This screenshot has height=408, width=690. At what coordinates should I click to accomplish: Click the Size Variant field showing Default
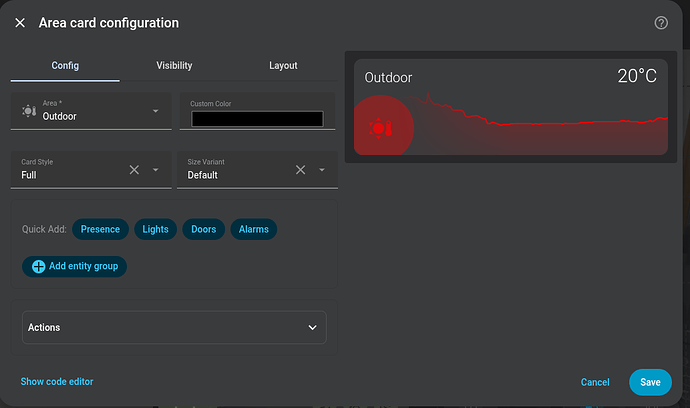(x=257, y=170)
